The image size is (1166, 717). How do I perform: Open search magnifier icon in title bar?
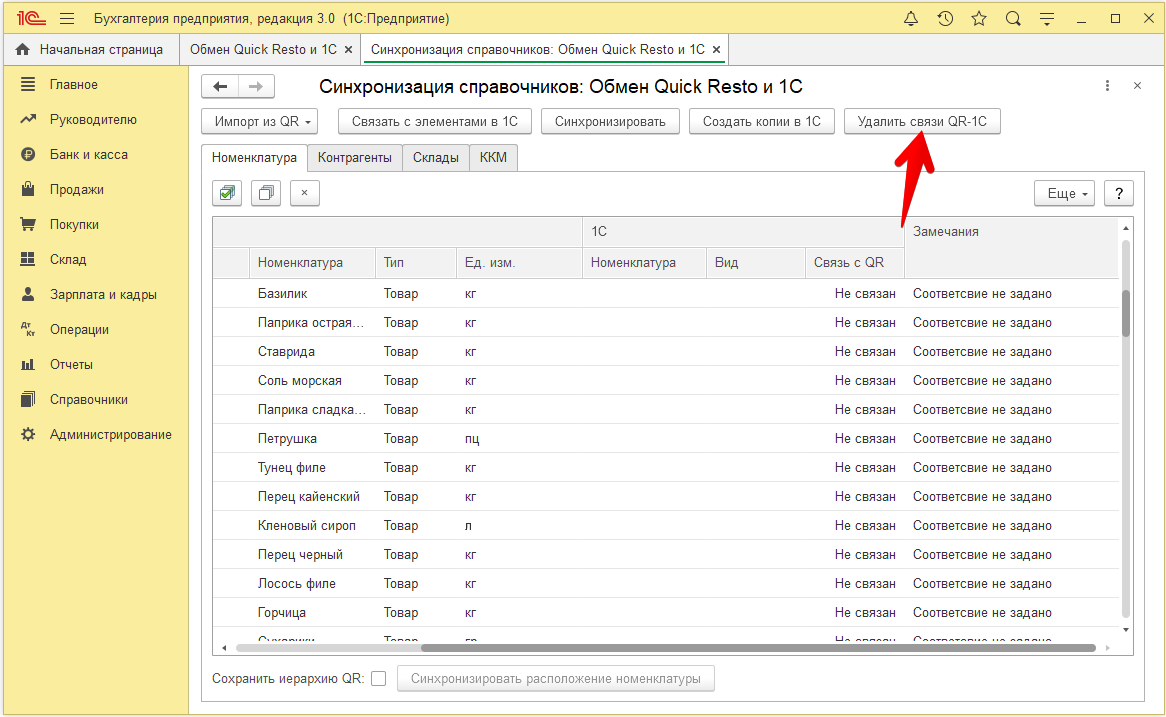pos(1013,19)
